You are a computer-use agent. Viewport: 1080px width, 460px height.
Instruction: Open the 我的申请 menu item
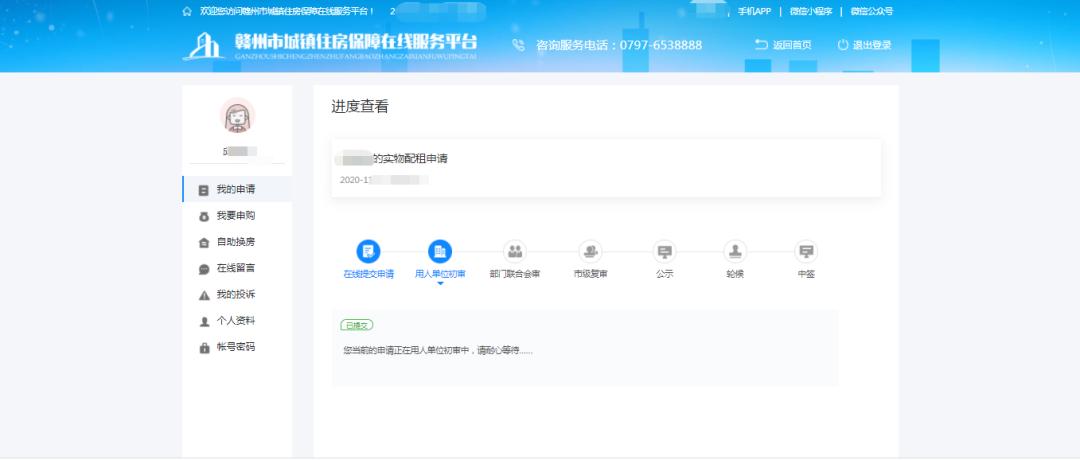[238, 189]
